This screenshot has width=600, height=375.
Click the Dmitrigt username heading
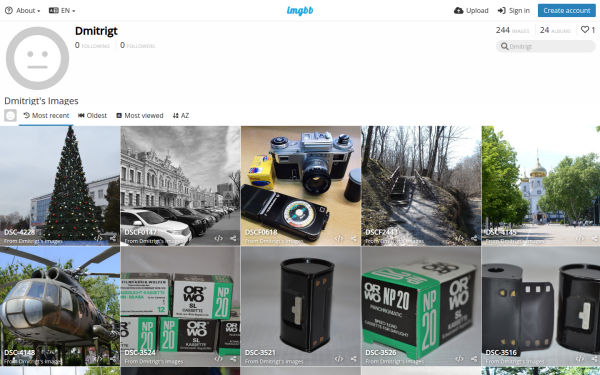point(96,31)
